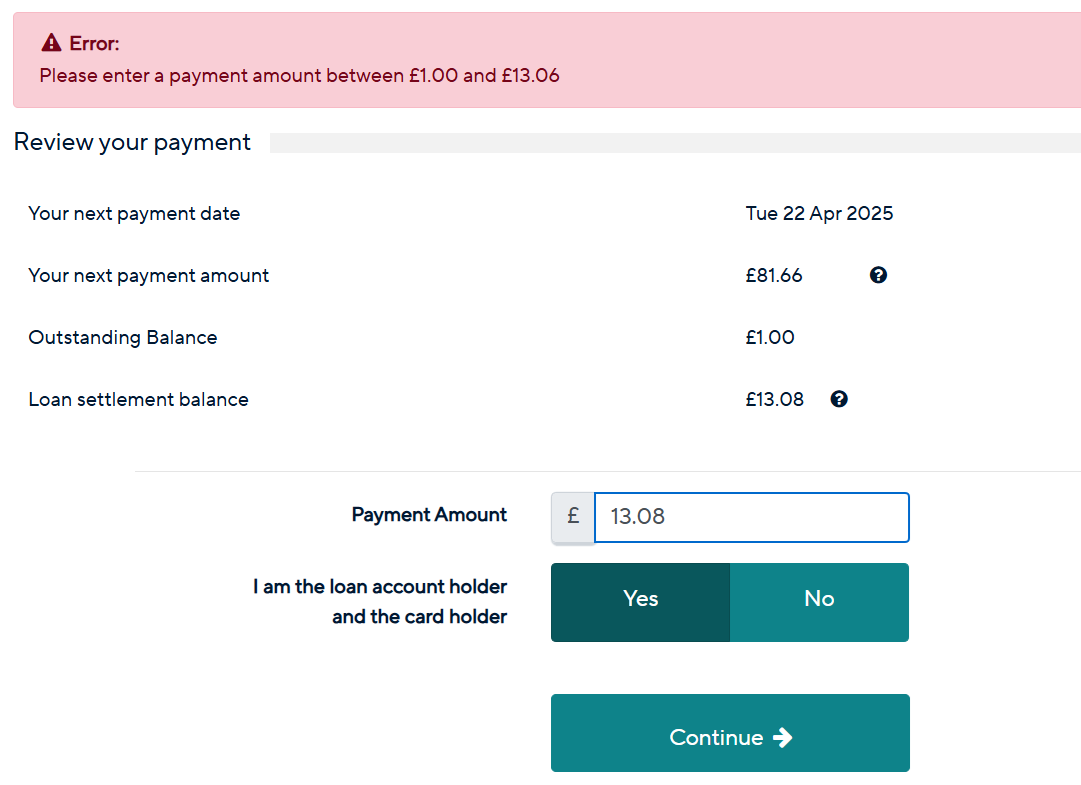Select the Tue 22 Apr 2025 date value

pos(819,214)
